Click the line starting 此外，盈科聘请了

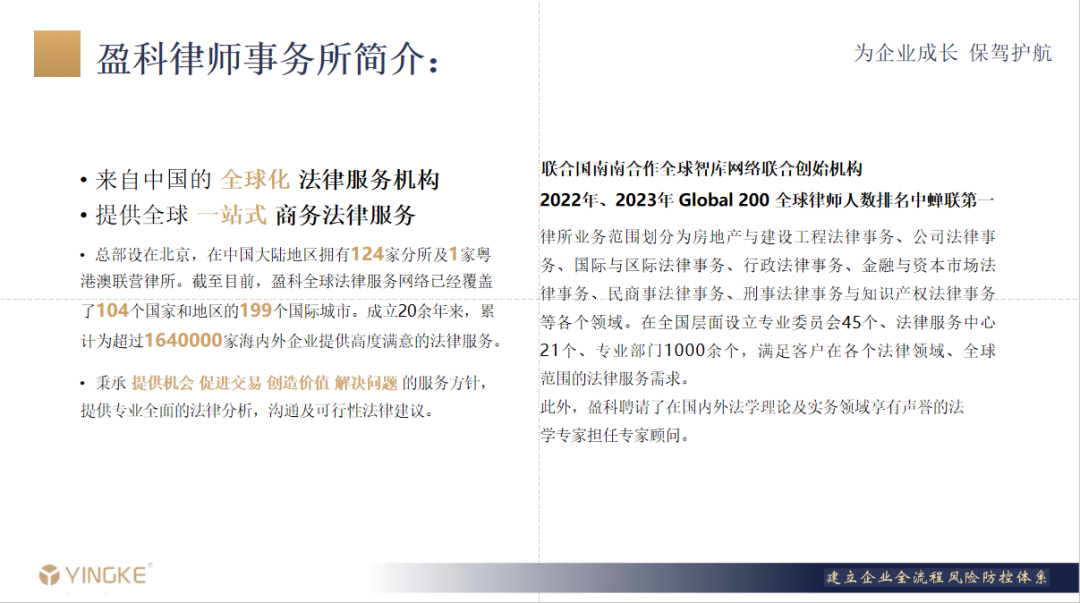[752, 407]
